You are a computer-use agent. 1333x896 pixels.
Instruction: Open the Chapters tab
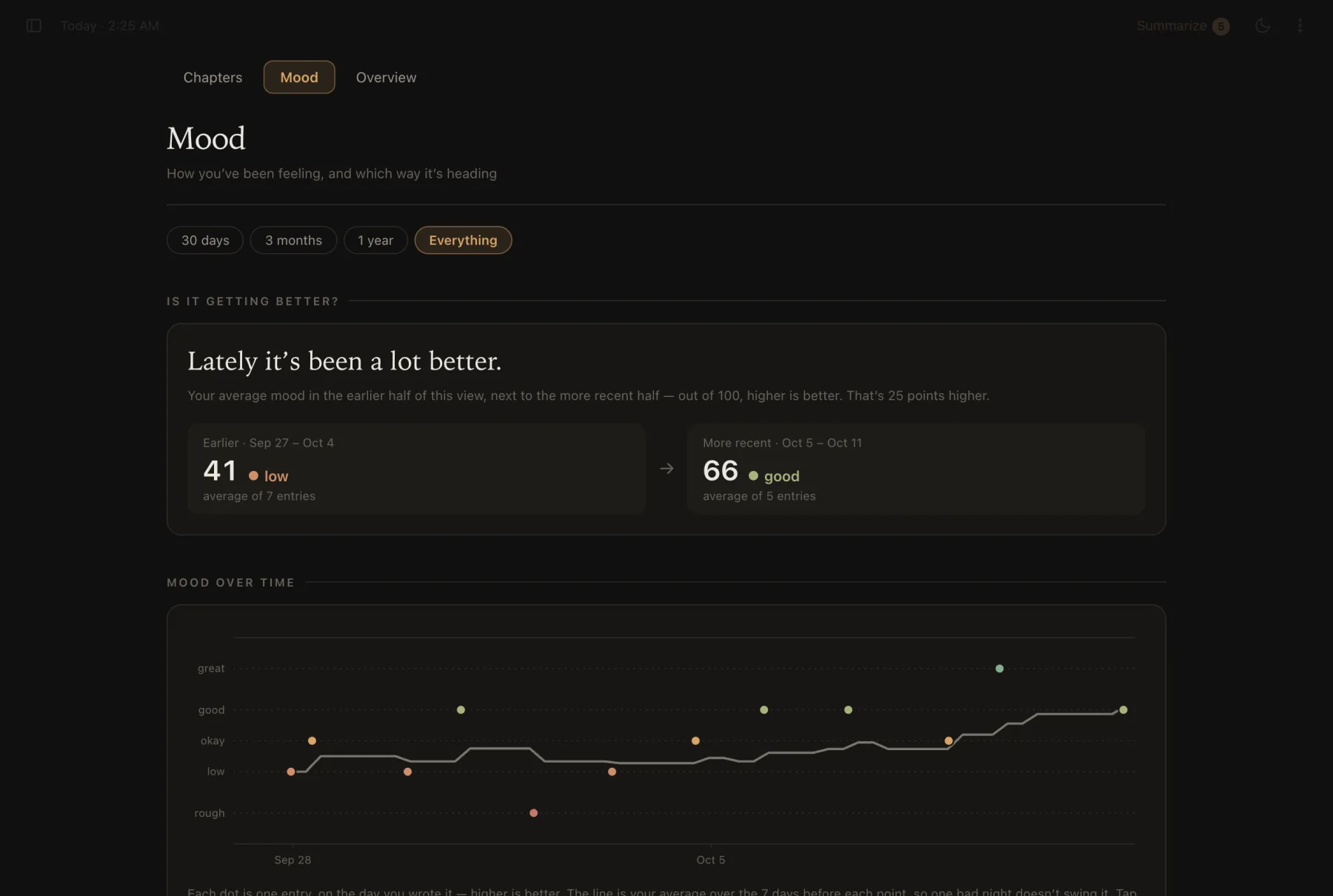(x=213, y=77)
